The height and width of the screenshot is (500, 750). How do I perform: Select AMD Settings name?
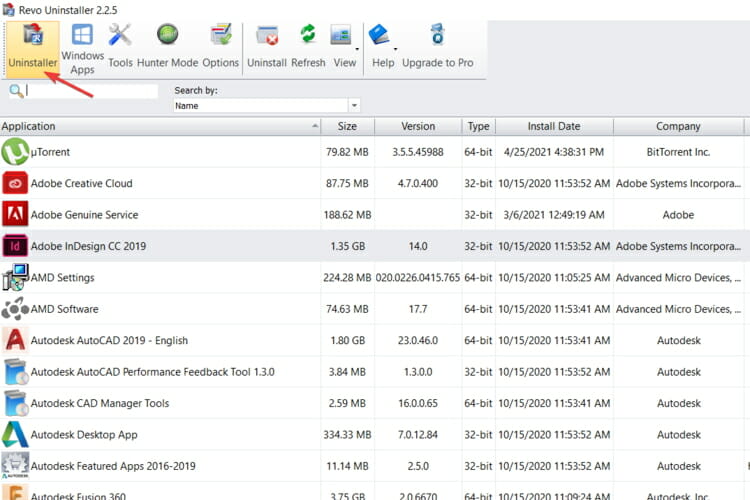63,278
